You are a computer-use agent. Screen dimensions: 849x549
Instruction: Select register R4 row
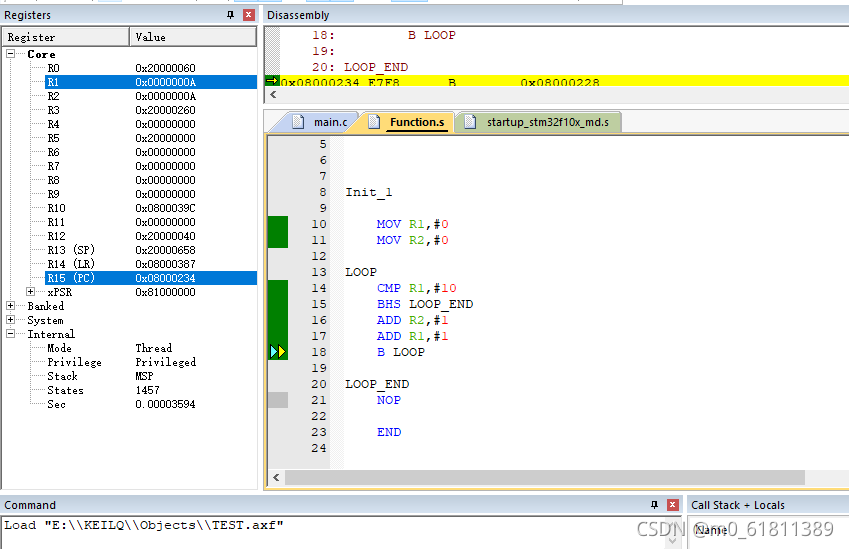tap(151, 124)
